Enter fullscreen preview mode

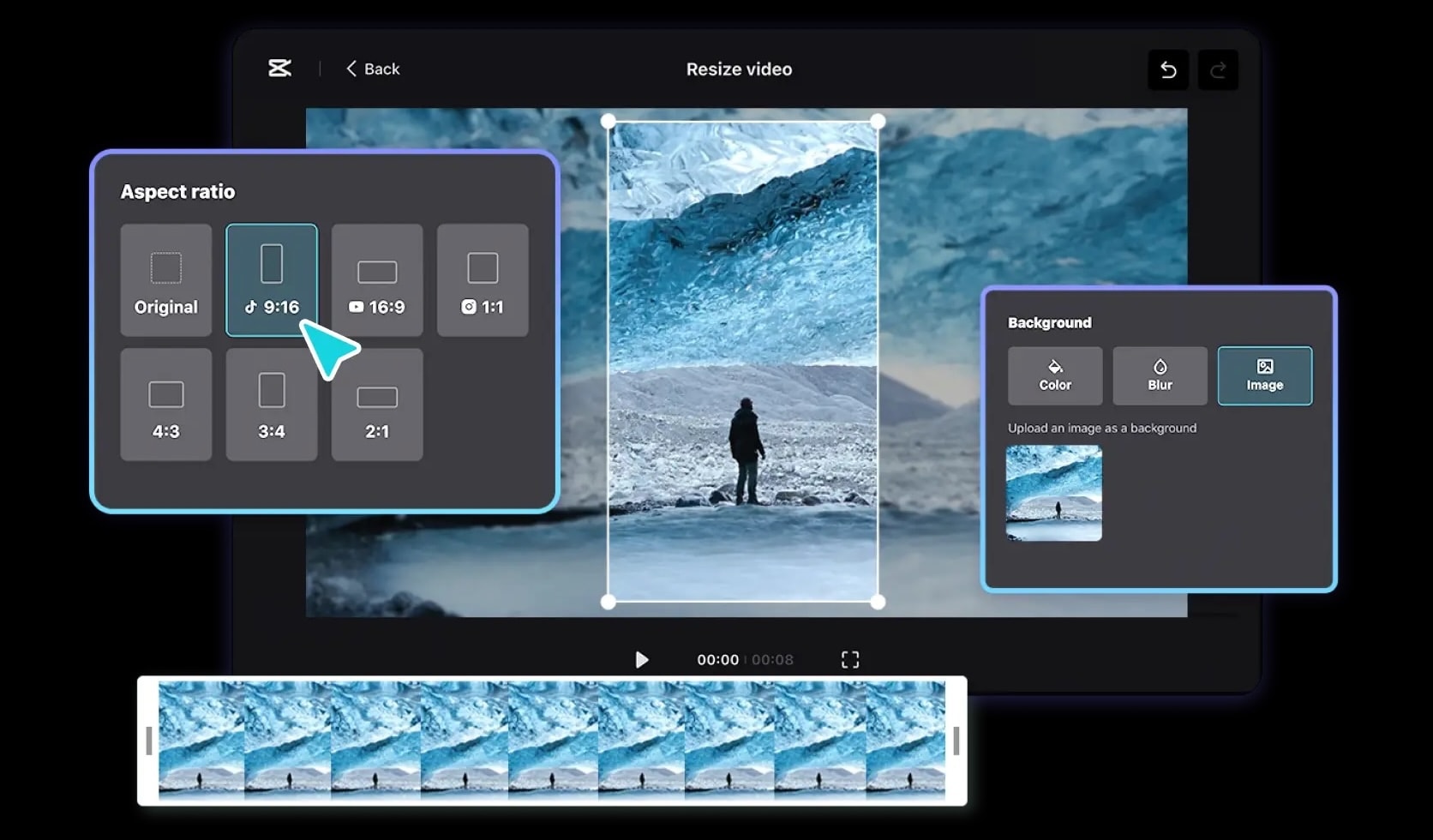(x=850, y=659)
